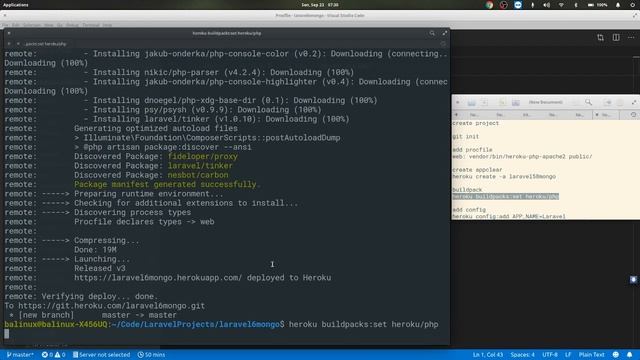Open the notifications bell in top panel
Image resolution: width=640 pixels, height=360 pixels.
[618, 5]
